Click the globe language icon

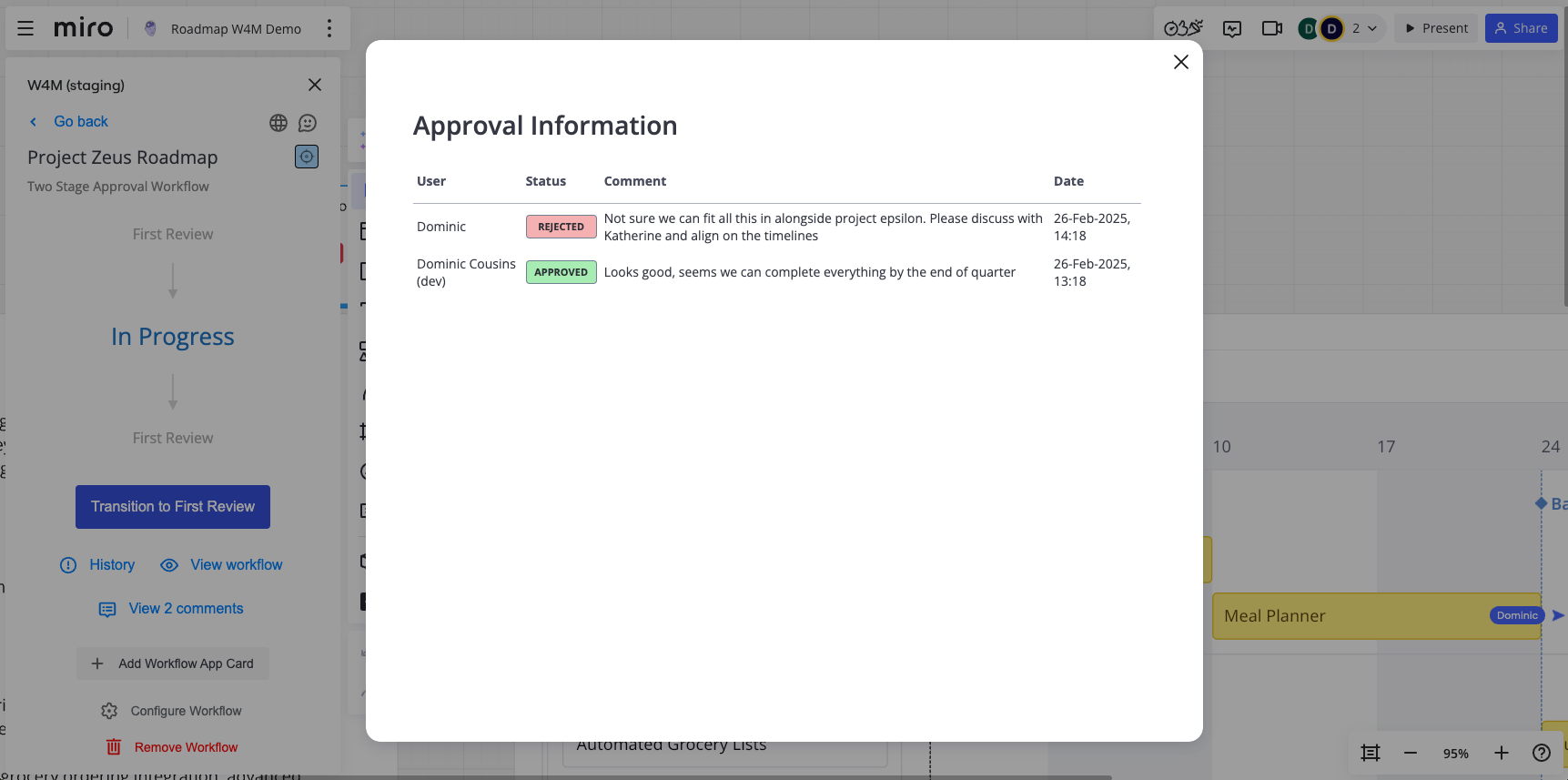(x=278, y=123)
